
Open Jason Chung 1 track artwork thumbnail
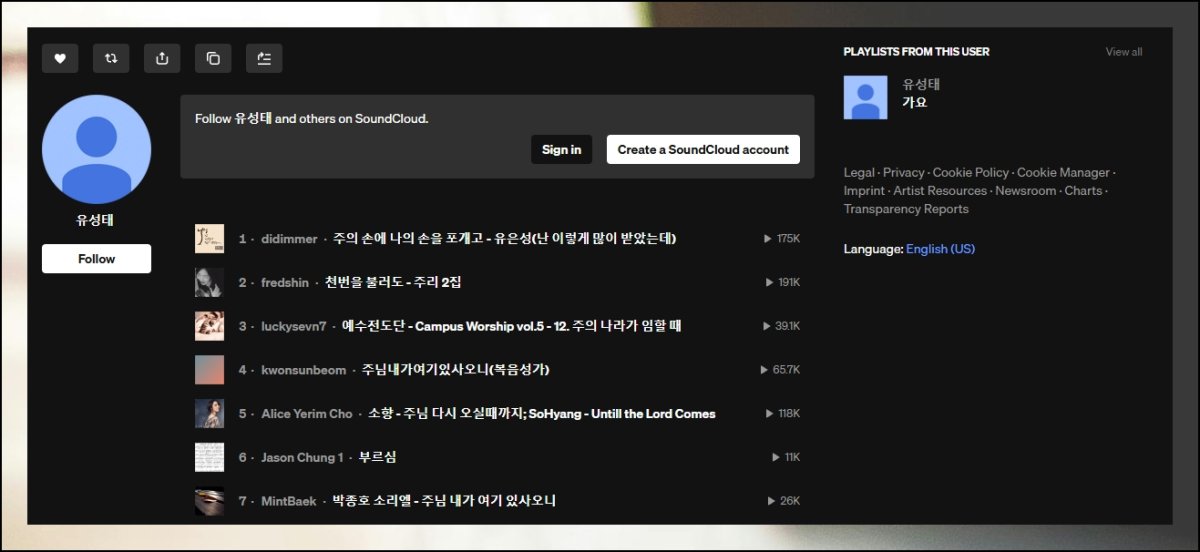209,457
